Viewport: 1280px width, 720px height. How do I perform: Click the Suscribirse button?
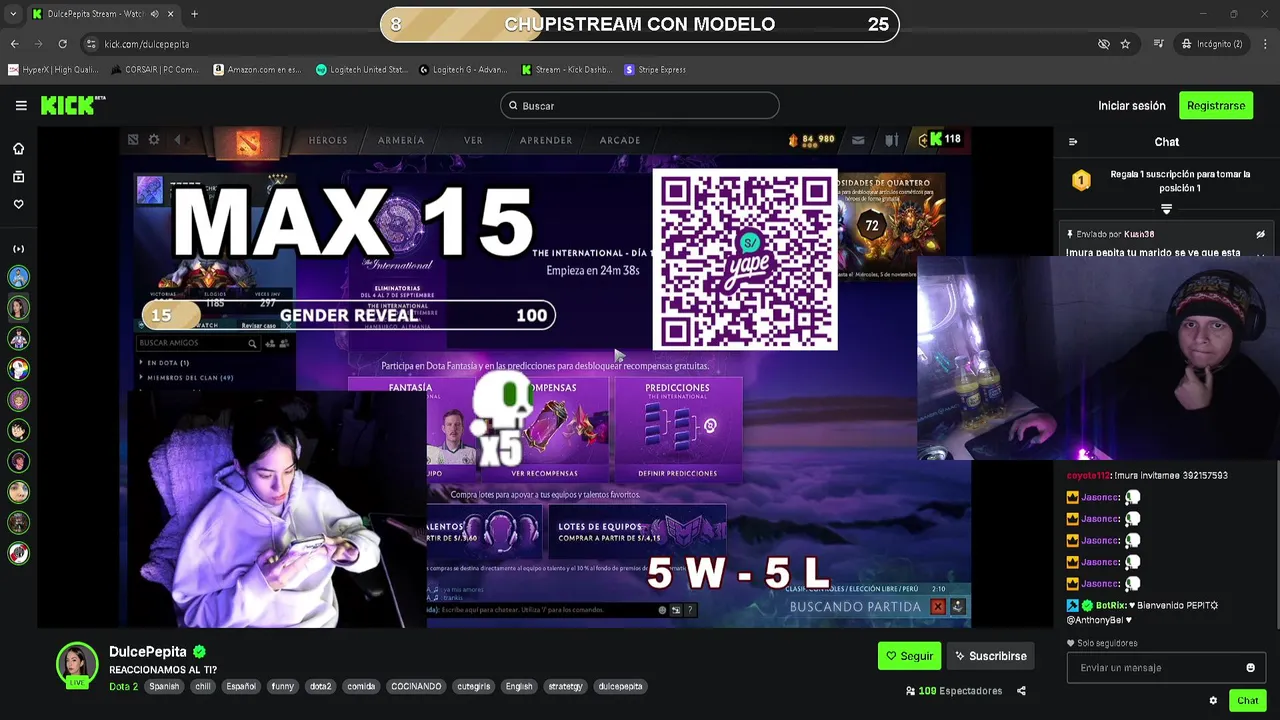990,656
